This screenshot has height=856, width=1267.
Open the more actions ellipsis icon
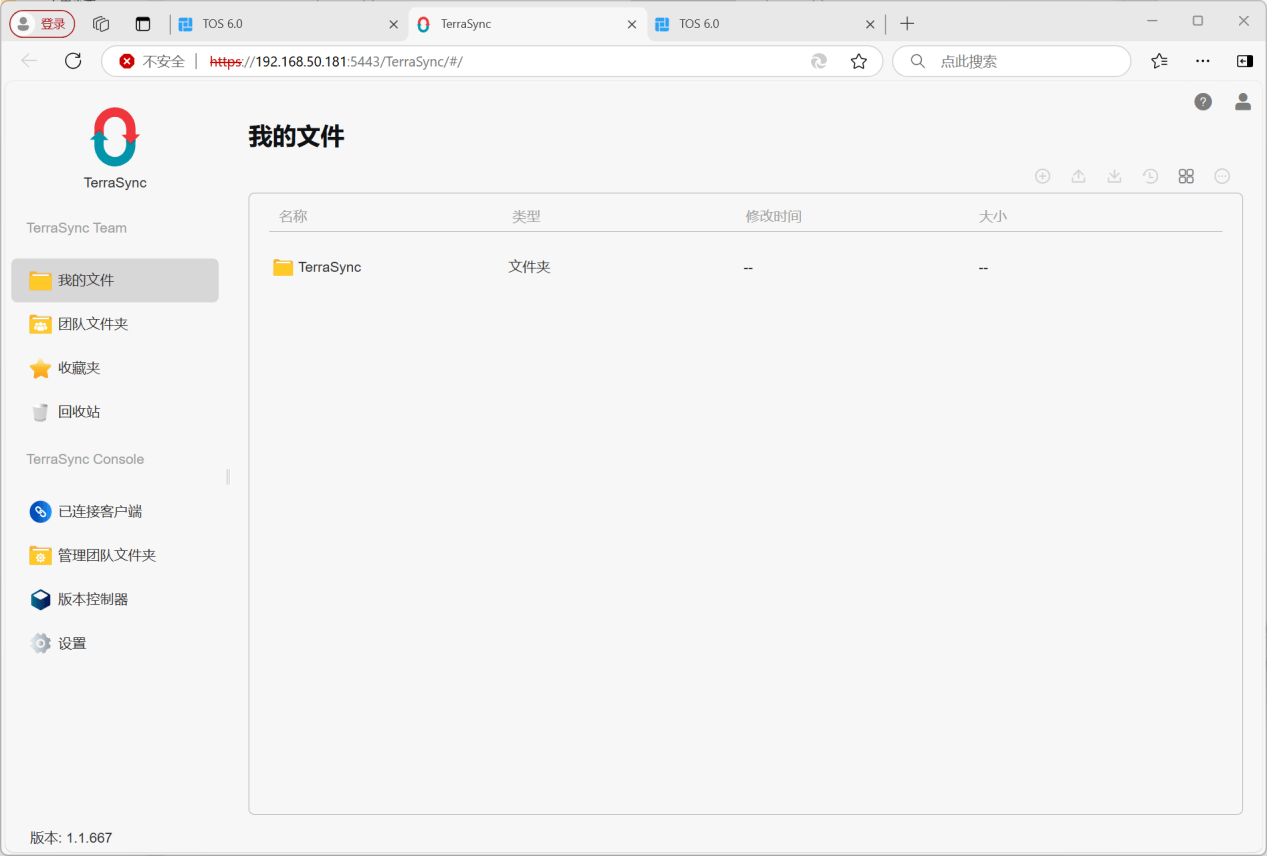tap(1222, 176)
